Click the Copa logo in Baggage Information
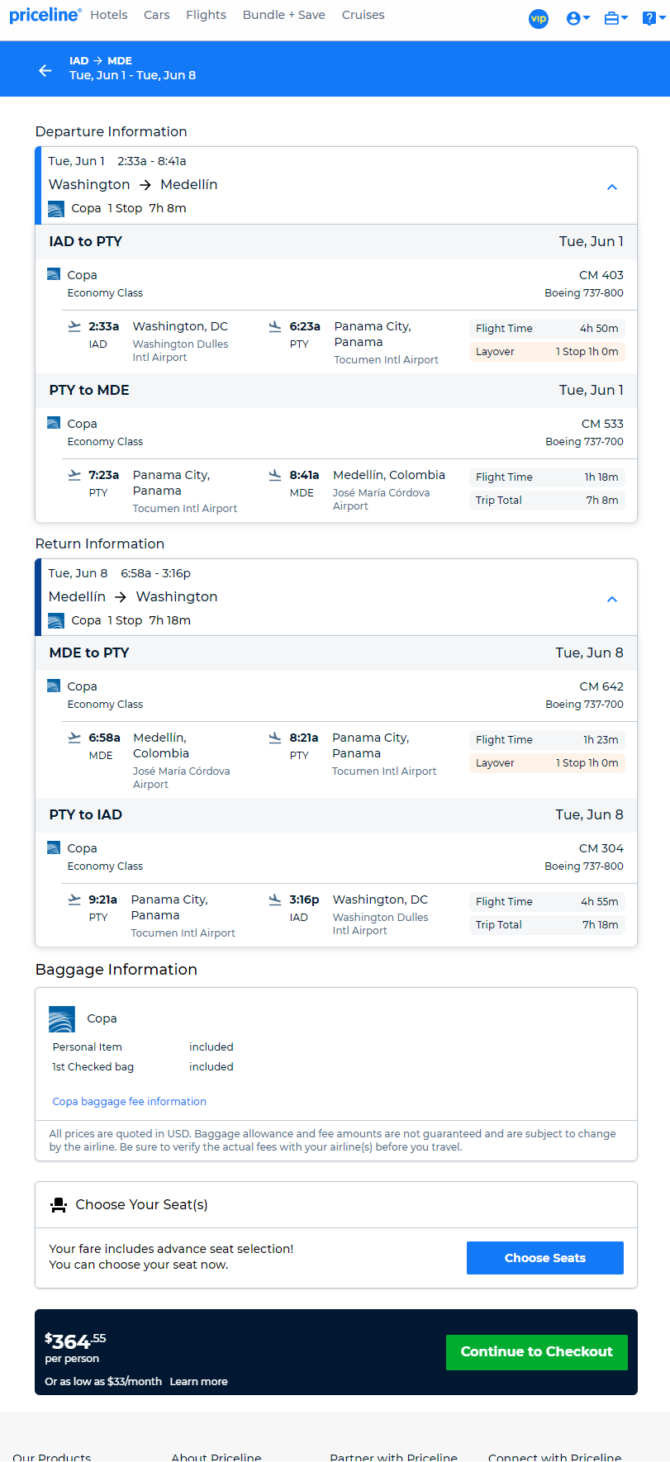This screenshot has width=670, height=1462. 62,1019
